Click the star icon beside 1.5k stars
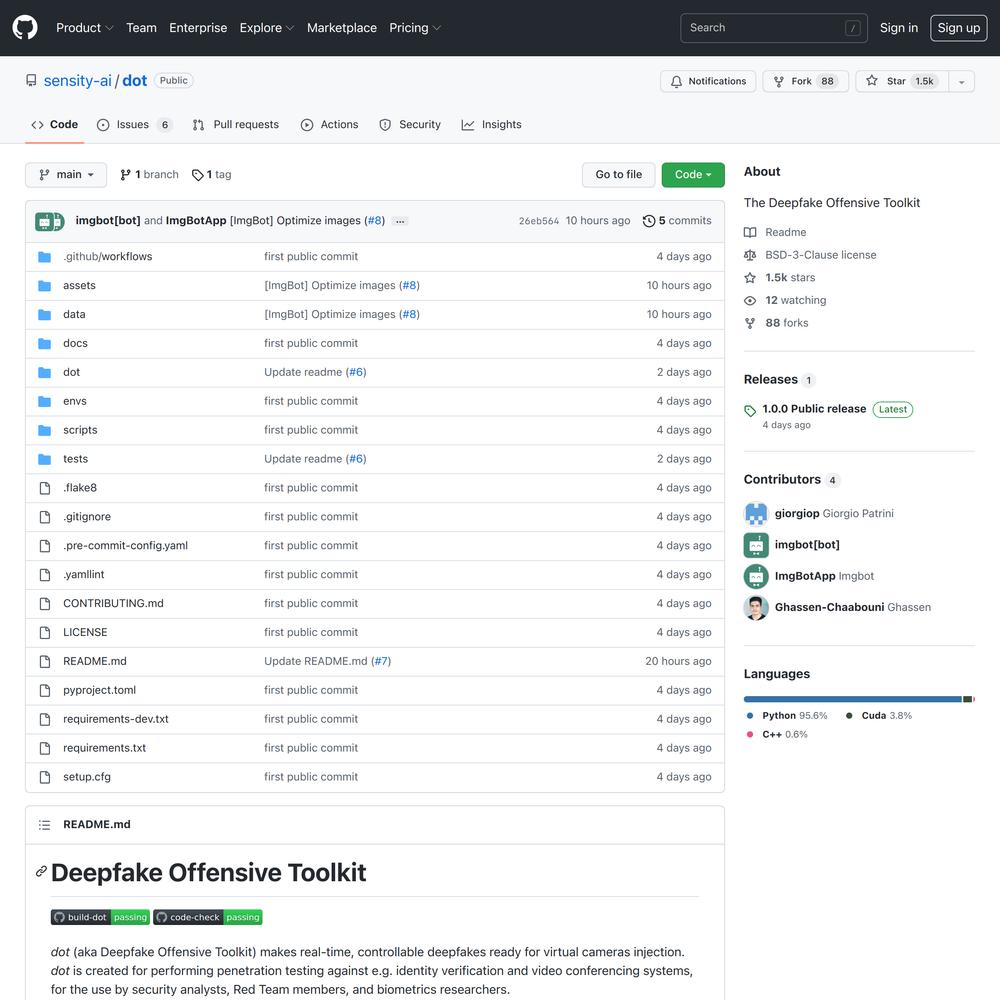The image size is (1000, 1000). coord(750,277)
